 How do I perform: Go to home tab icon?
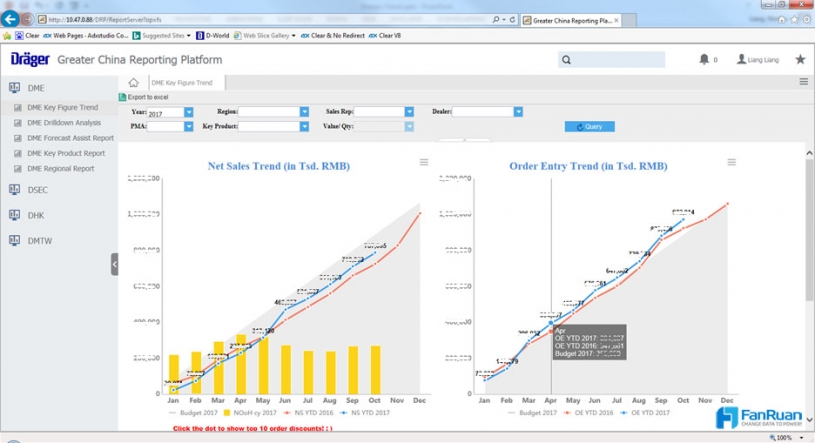pos(134,83)
